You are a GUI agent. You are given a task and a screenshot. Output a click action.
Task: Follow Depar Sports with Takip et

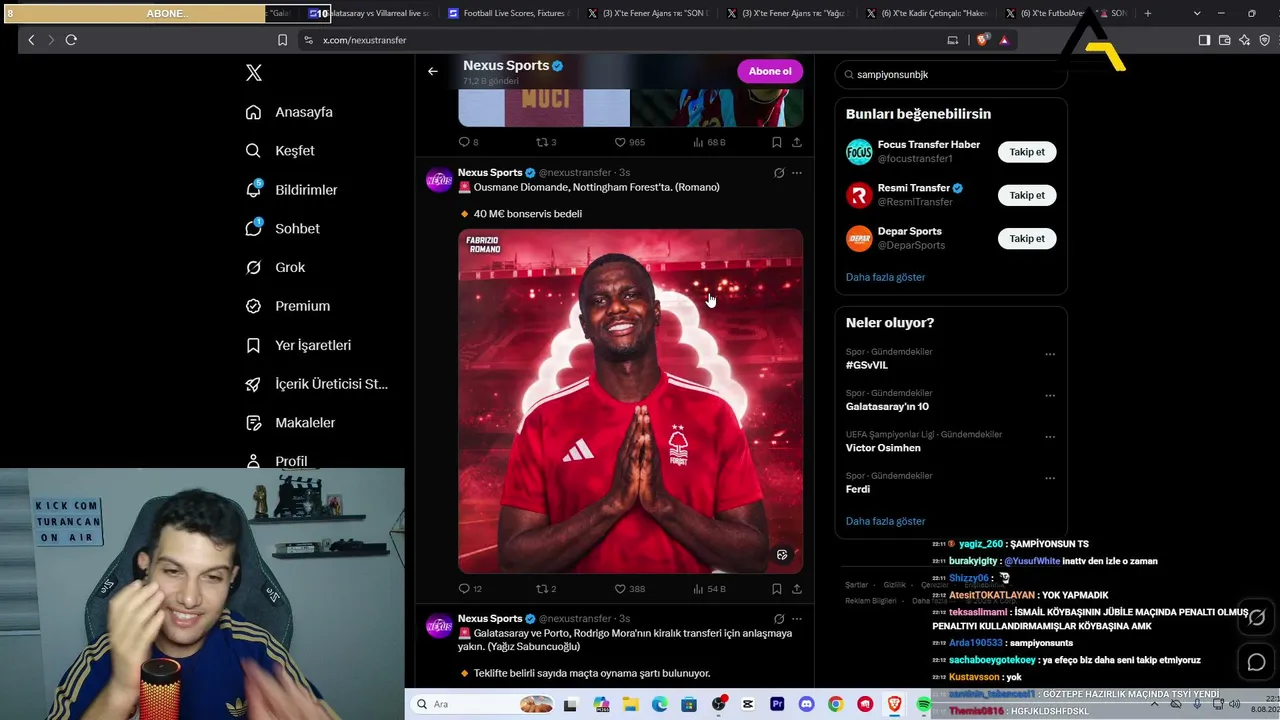(x=1027, y=238)
